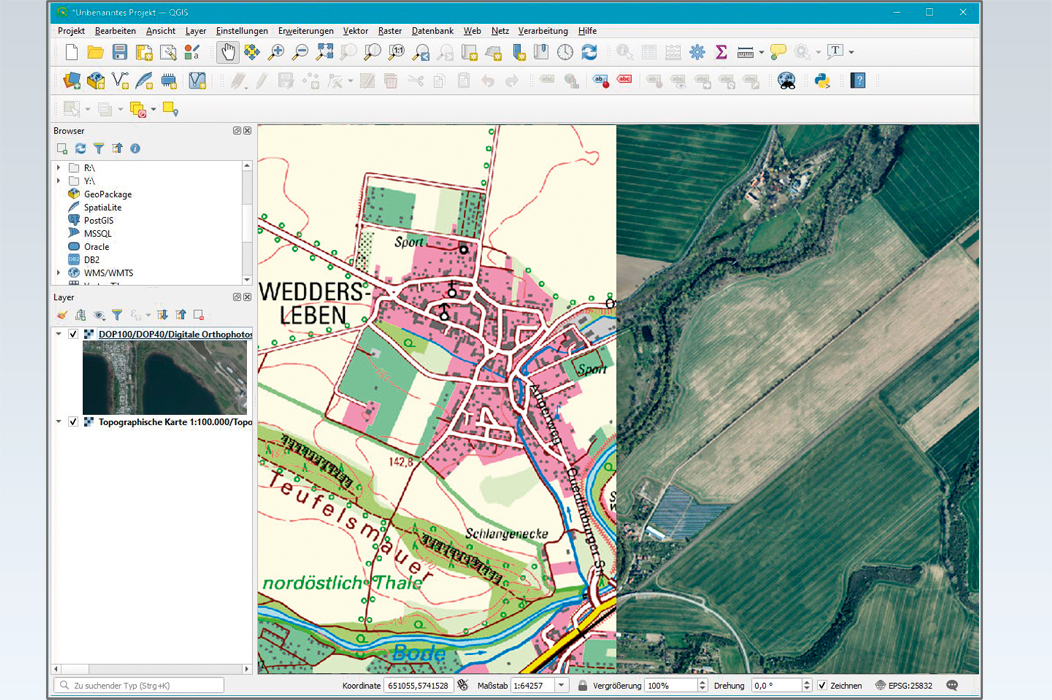Viewport: 1052px width, 700px height.
Task: Click the Save Project floppy icon
Action: [120, 52]
